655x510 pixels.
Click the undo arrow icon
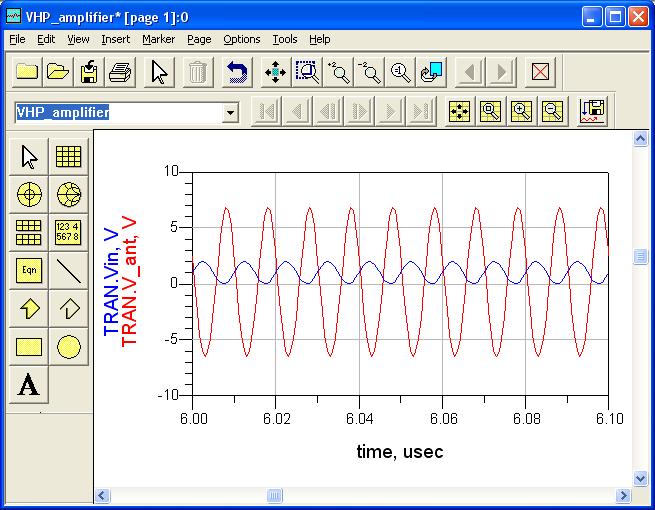point(237,72)
